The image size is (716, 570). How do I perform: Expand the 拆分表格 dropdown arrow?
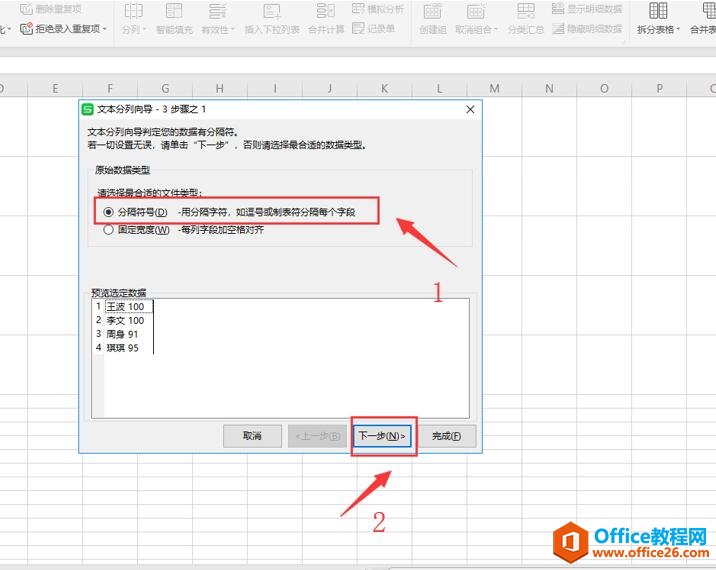tap(678, 30)
